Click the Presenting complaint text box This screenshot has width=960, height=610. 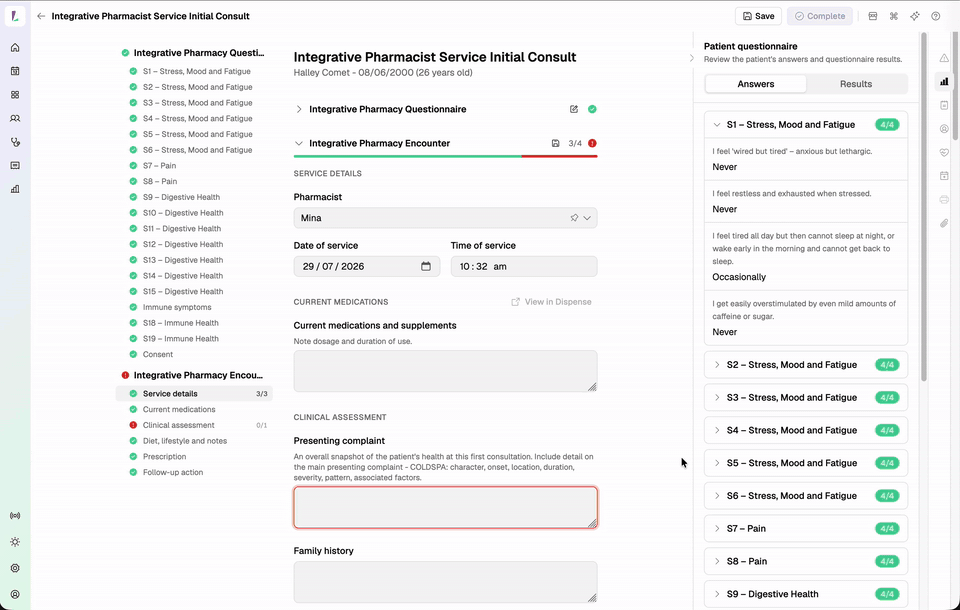click(445, 507)
